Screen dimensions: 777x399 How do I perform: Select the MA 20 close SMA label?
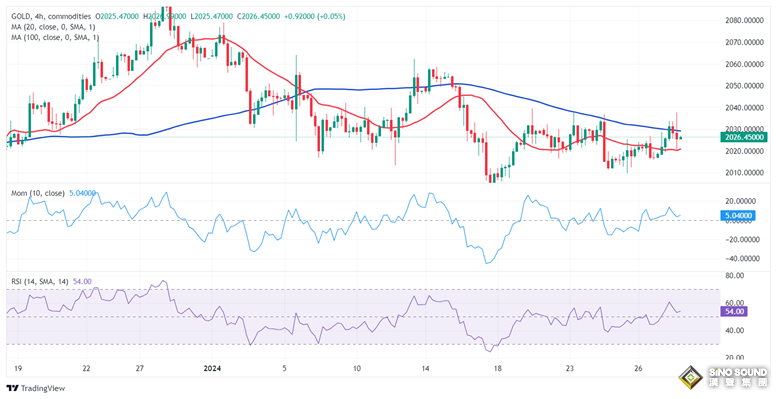tap(54, 27)
